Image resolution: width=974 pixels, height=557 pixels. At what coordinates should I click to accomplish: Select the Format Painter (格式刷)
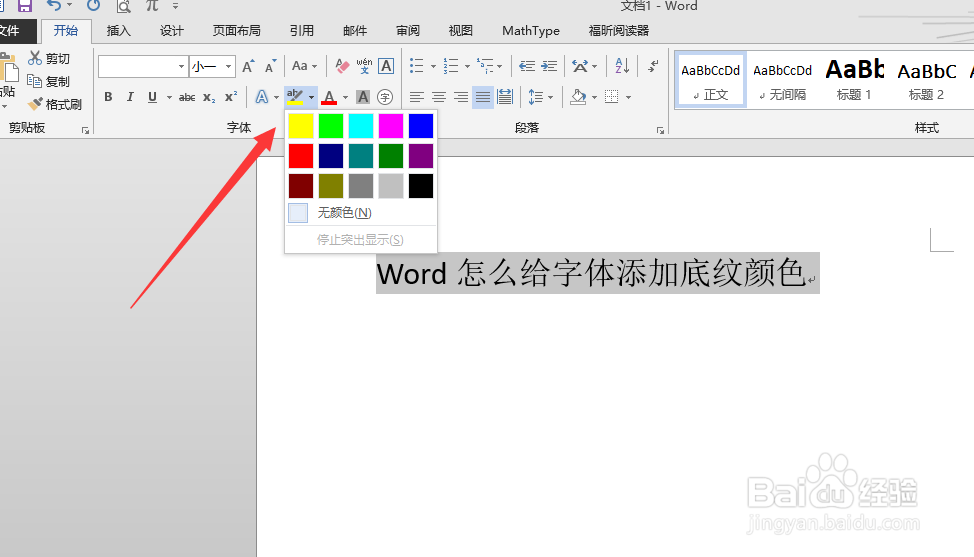tap(55, 104)
